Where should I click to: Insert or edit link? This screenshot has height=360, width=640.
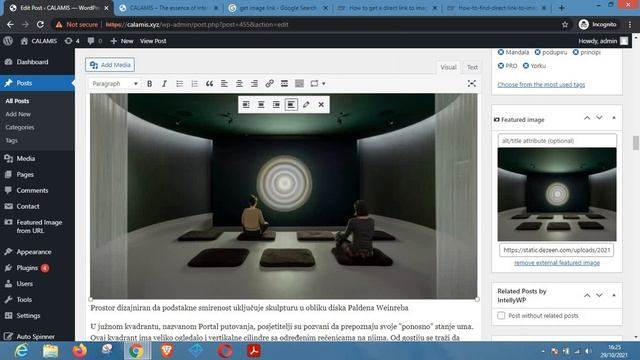(269, 84)
